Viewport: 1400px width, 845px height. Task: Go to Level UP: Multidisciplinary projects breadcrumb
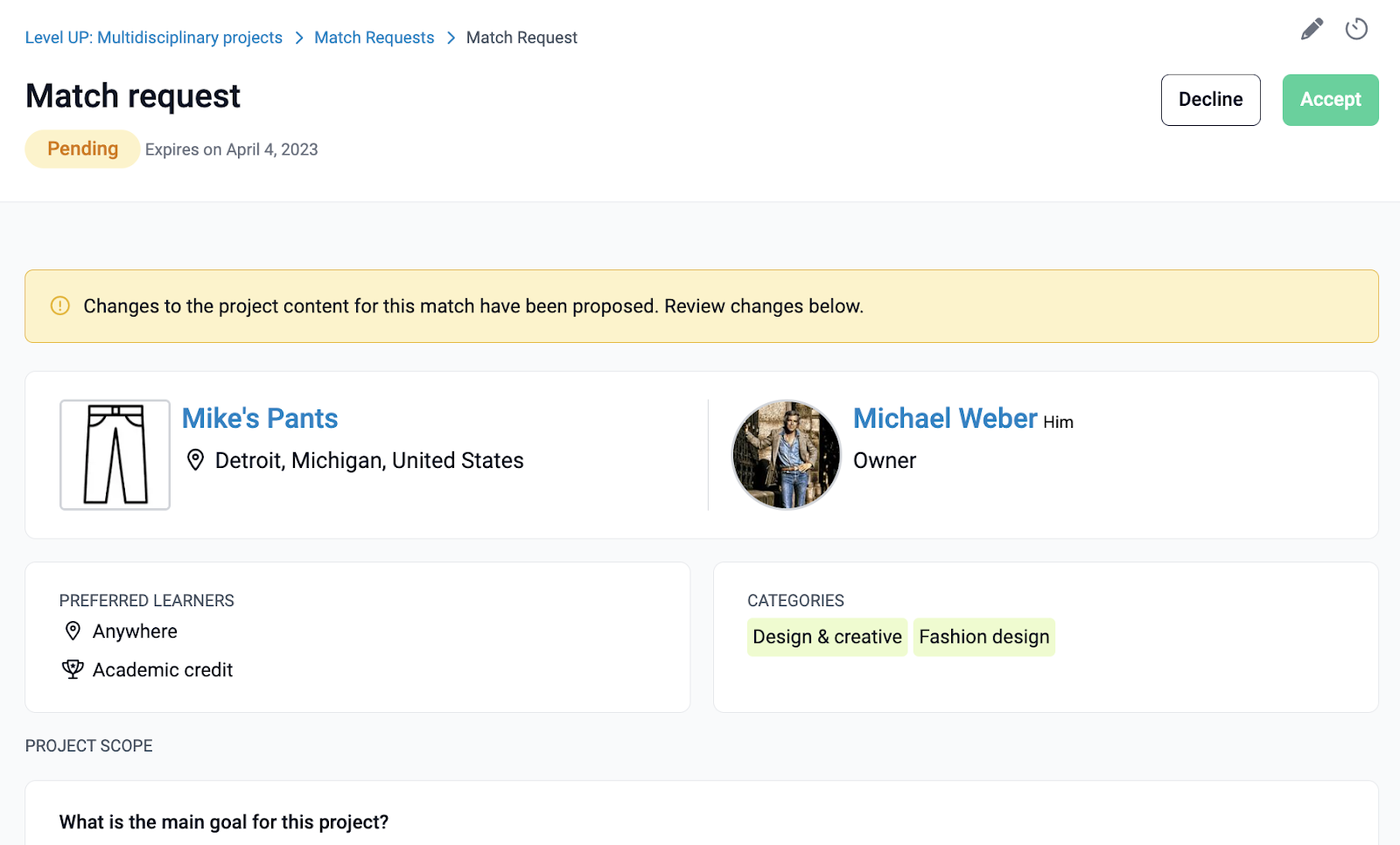[x=154, y=38]
